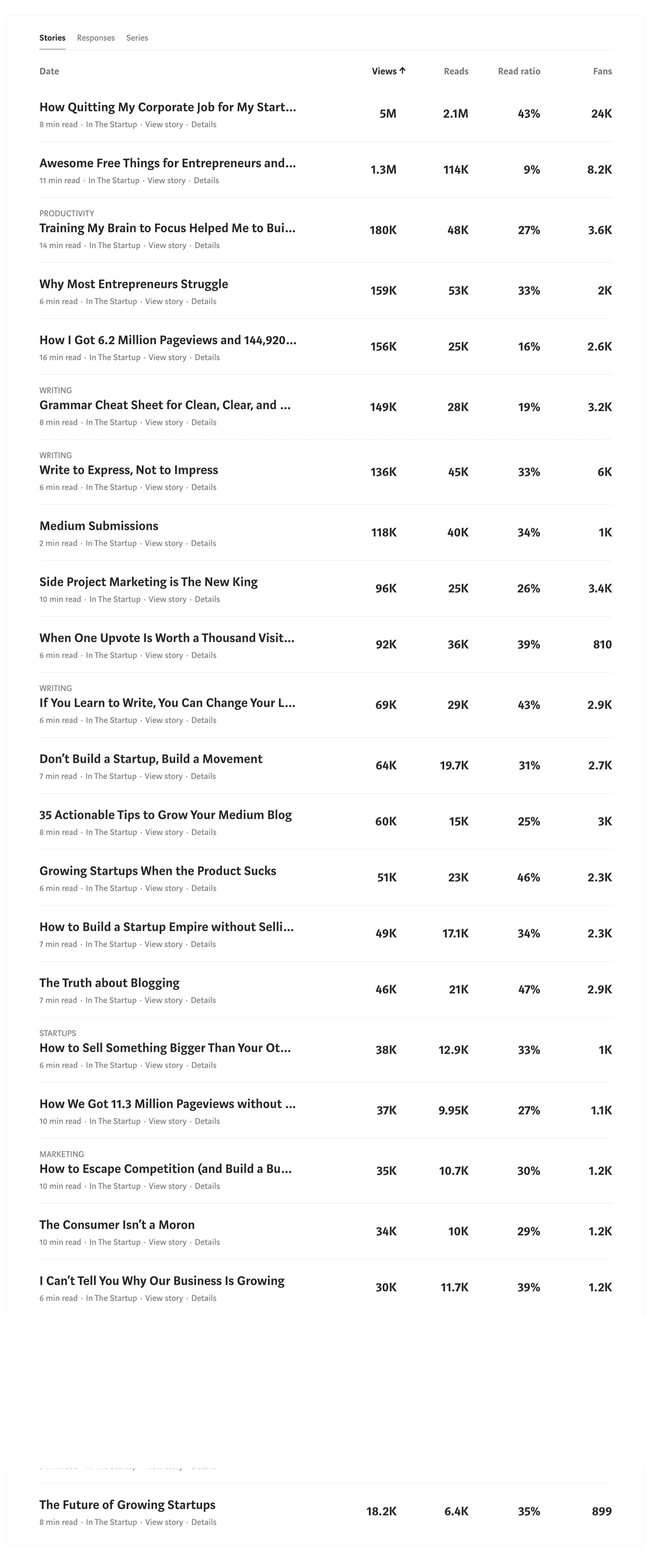The image size is (650, 1560).
Task: Sort stories by the Reads column
Action: (456, 71)
